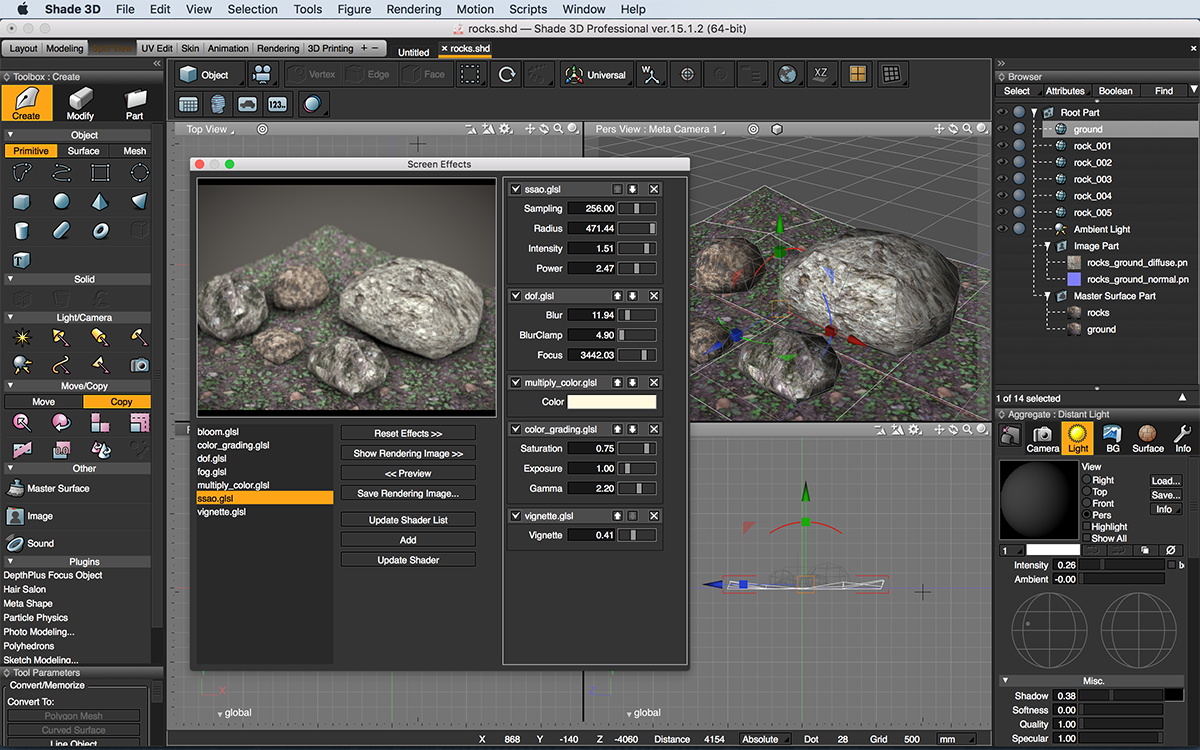
Task: Select the Front view radio button
Action: (1087, 503)
